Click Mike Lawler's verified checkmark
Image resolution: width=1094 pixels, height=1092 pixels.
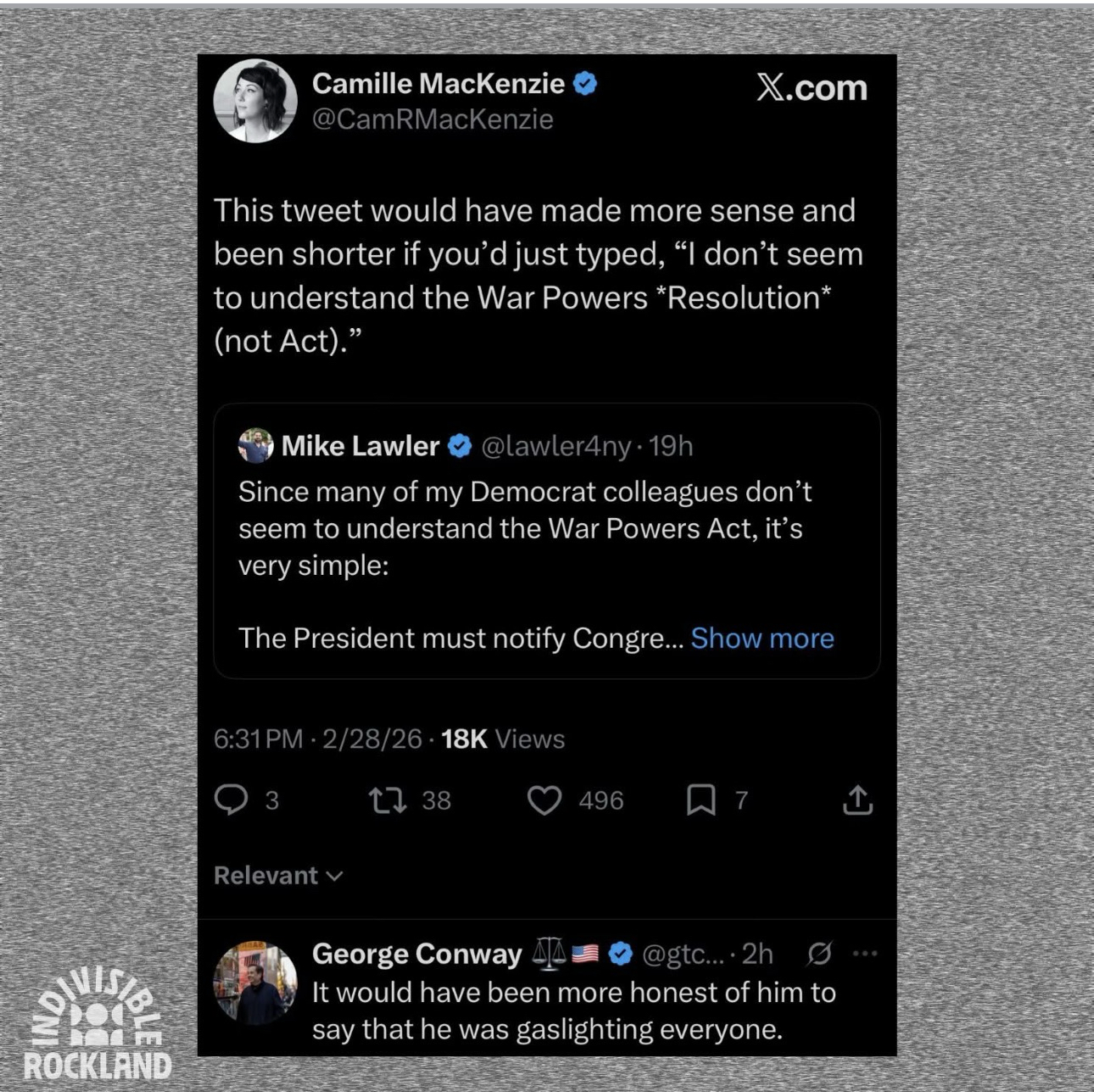459,446
